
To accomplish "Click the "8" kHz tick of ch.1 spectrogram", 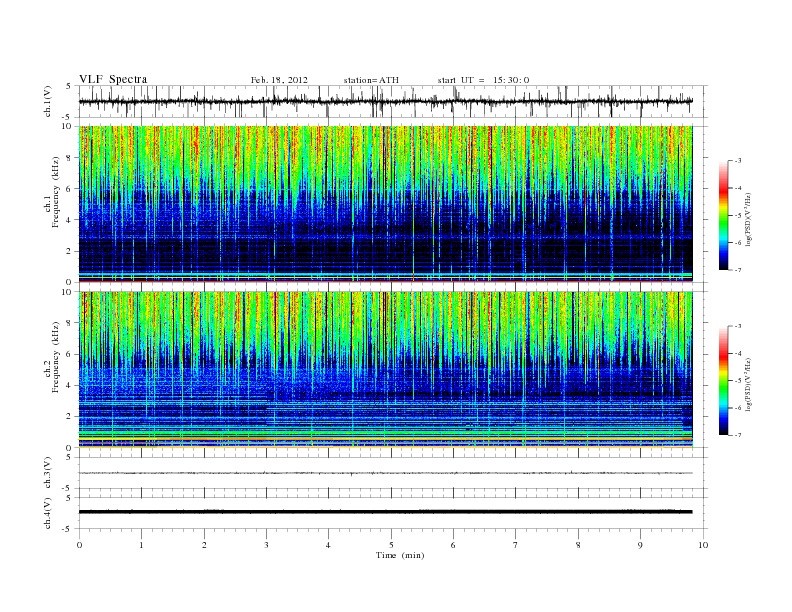I will point(69,158).
